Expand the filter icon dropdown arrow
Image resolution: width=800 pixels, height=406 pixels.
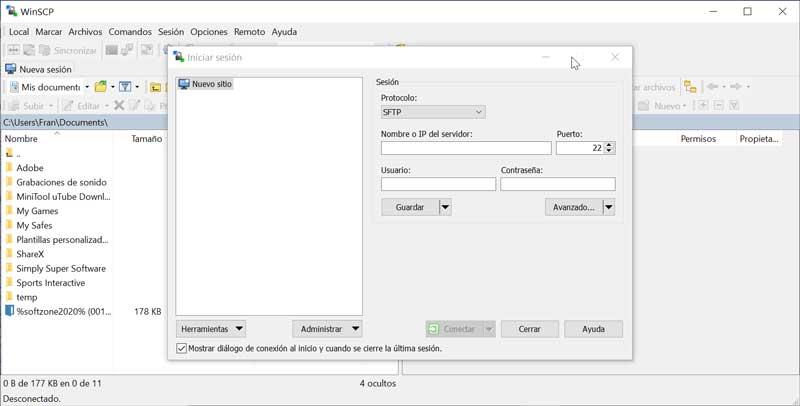coord(137,87)
